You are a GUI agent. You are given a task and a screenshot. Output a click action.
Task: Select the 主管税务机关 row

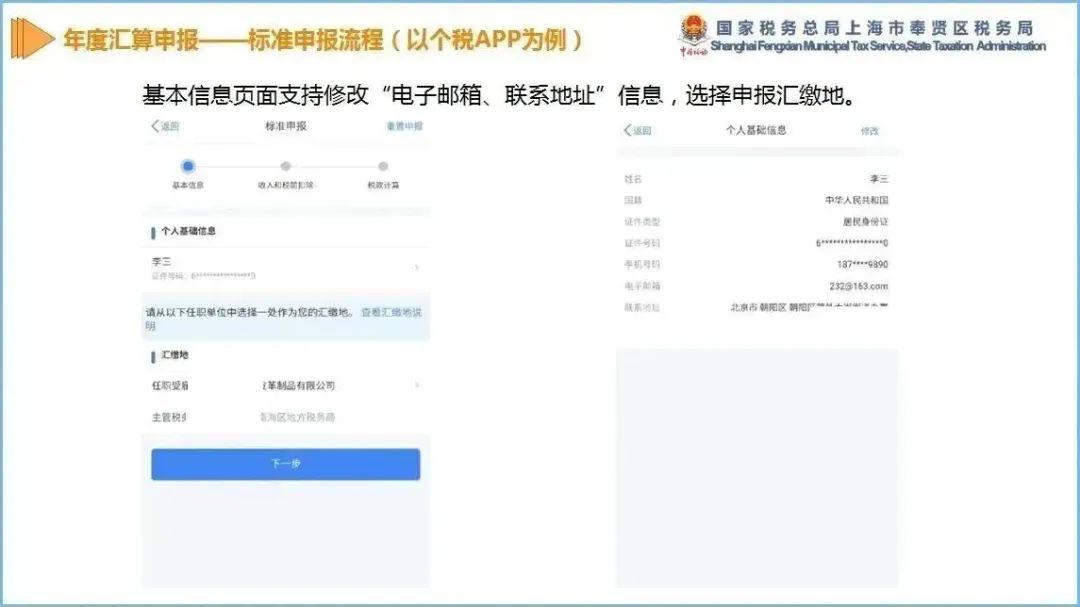(x=286, y=417)
